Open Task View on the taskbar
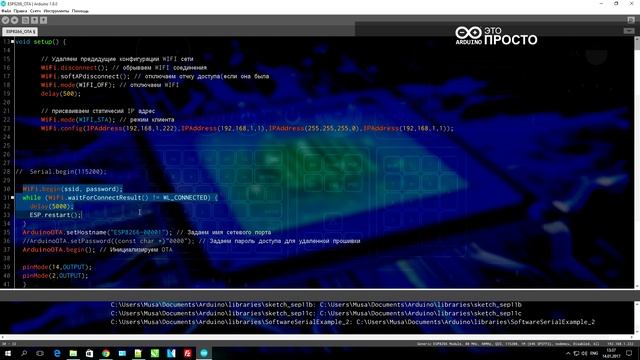The height and width of the screenshot is (360, 640). click(x=40, y=353)
